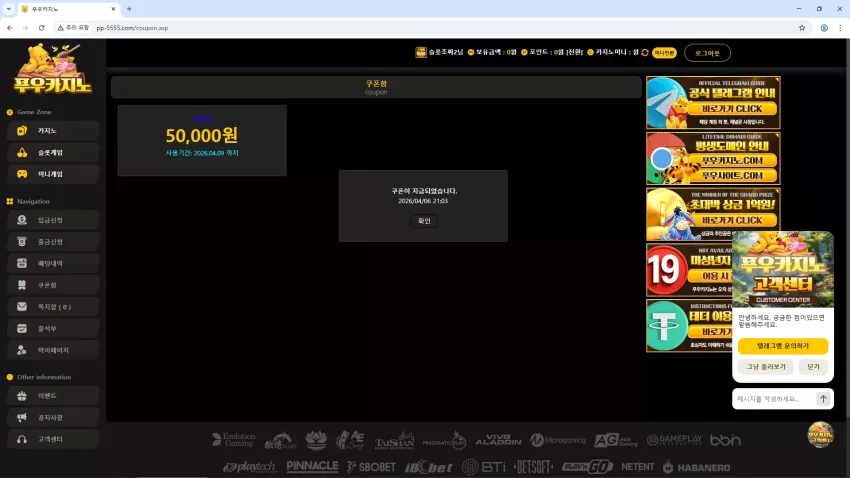Click the Playtech provider logo
The width and height of the screenshot is (850, 478).
pyautogui.click(x=249, y=467)
